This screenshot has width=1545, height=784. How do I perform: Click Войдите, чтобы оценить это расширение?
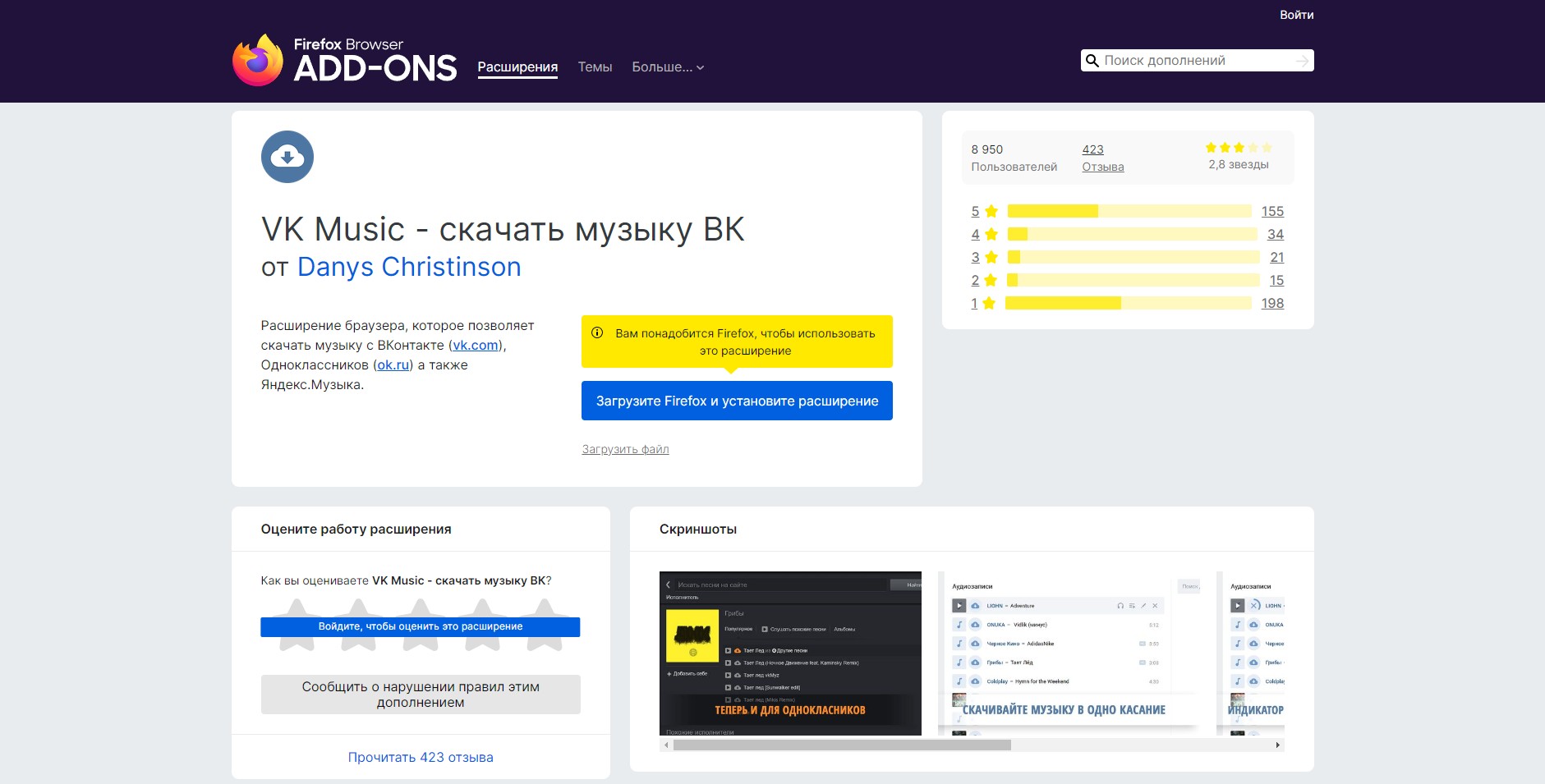[421, 626]
